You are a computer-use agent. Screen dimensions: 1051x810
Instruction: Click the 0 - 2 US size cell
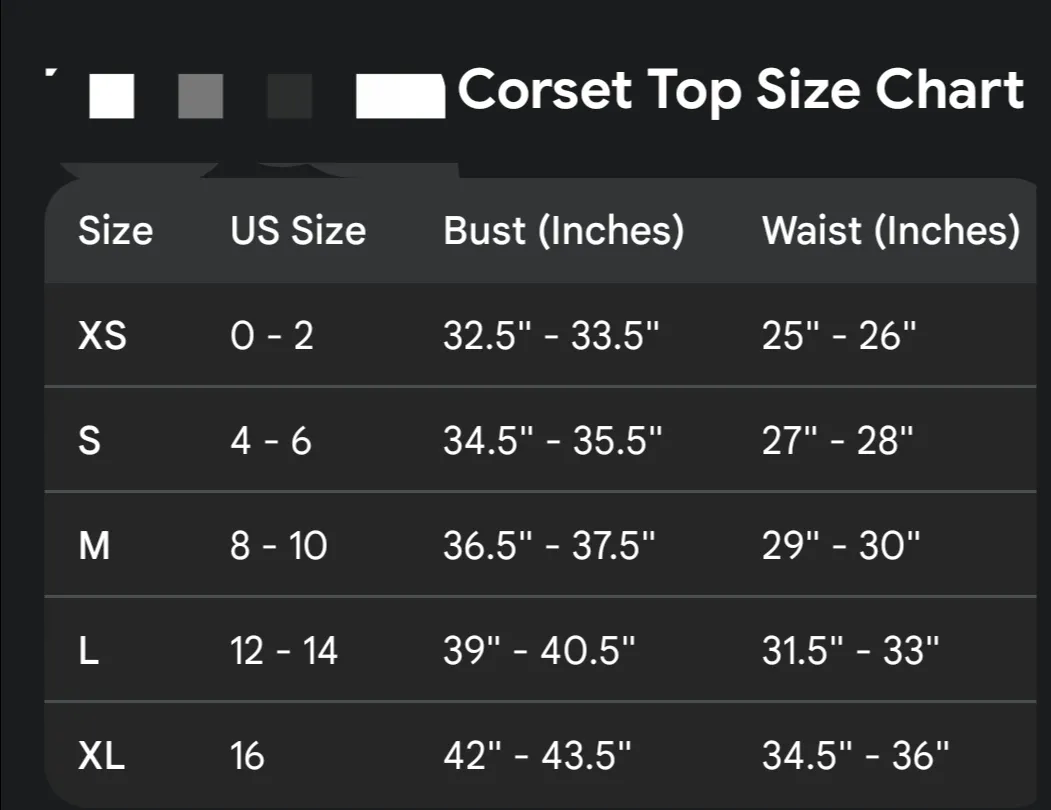coord(271,335)
